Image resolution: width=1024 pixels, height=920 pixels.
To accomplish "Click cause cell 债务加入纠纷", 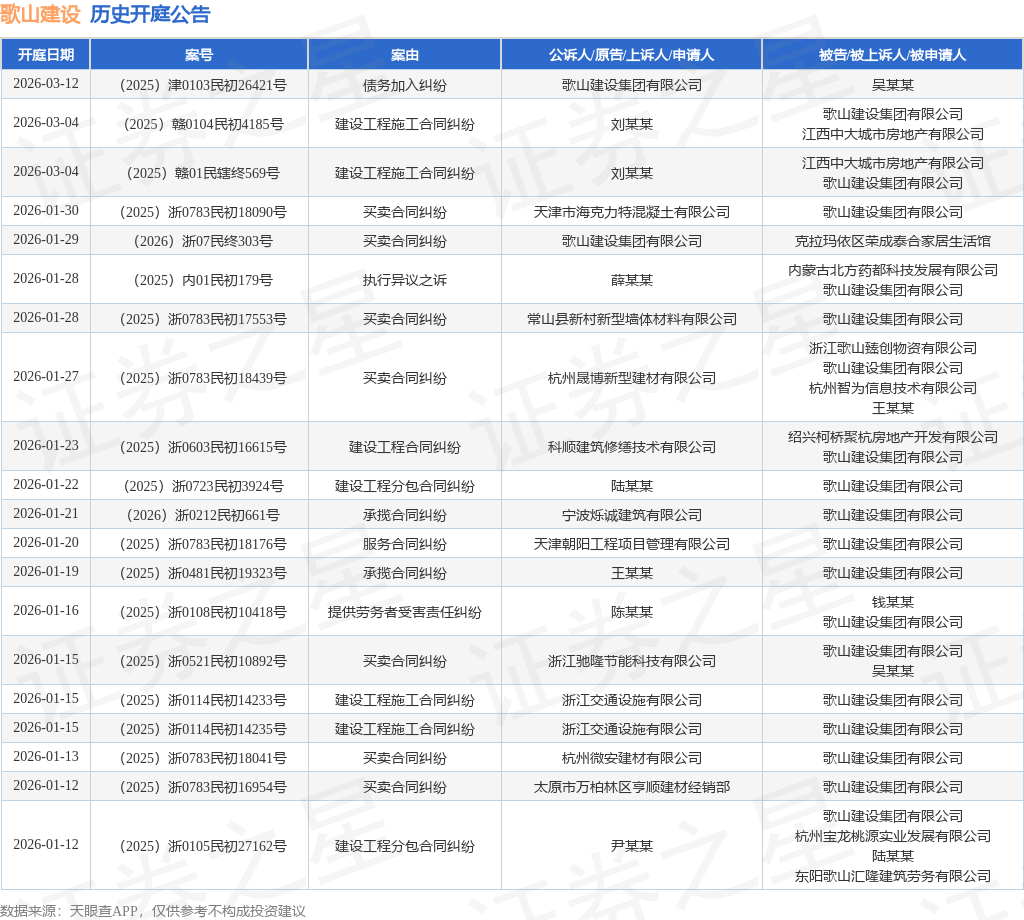I will 405,85.
